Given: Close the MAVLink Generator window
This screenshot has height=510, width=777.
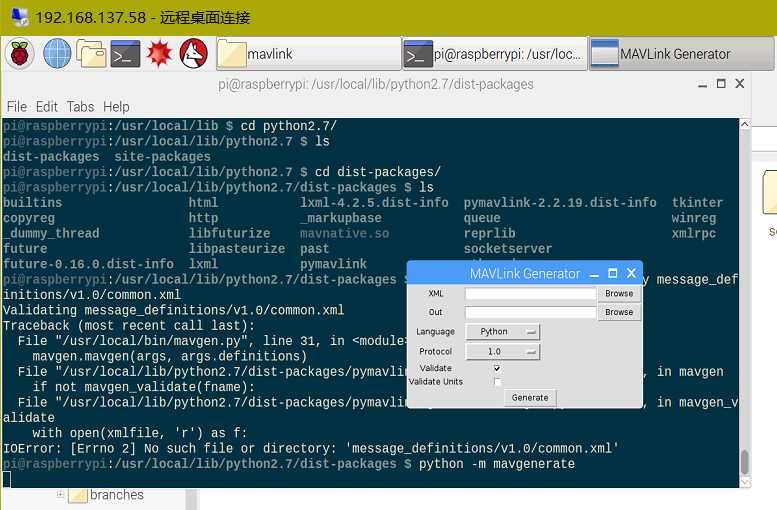Looking at the screenshot, I should coord(631,273).
